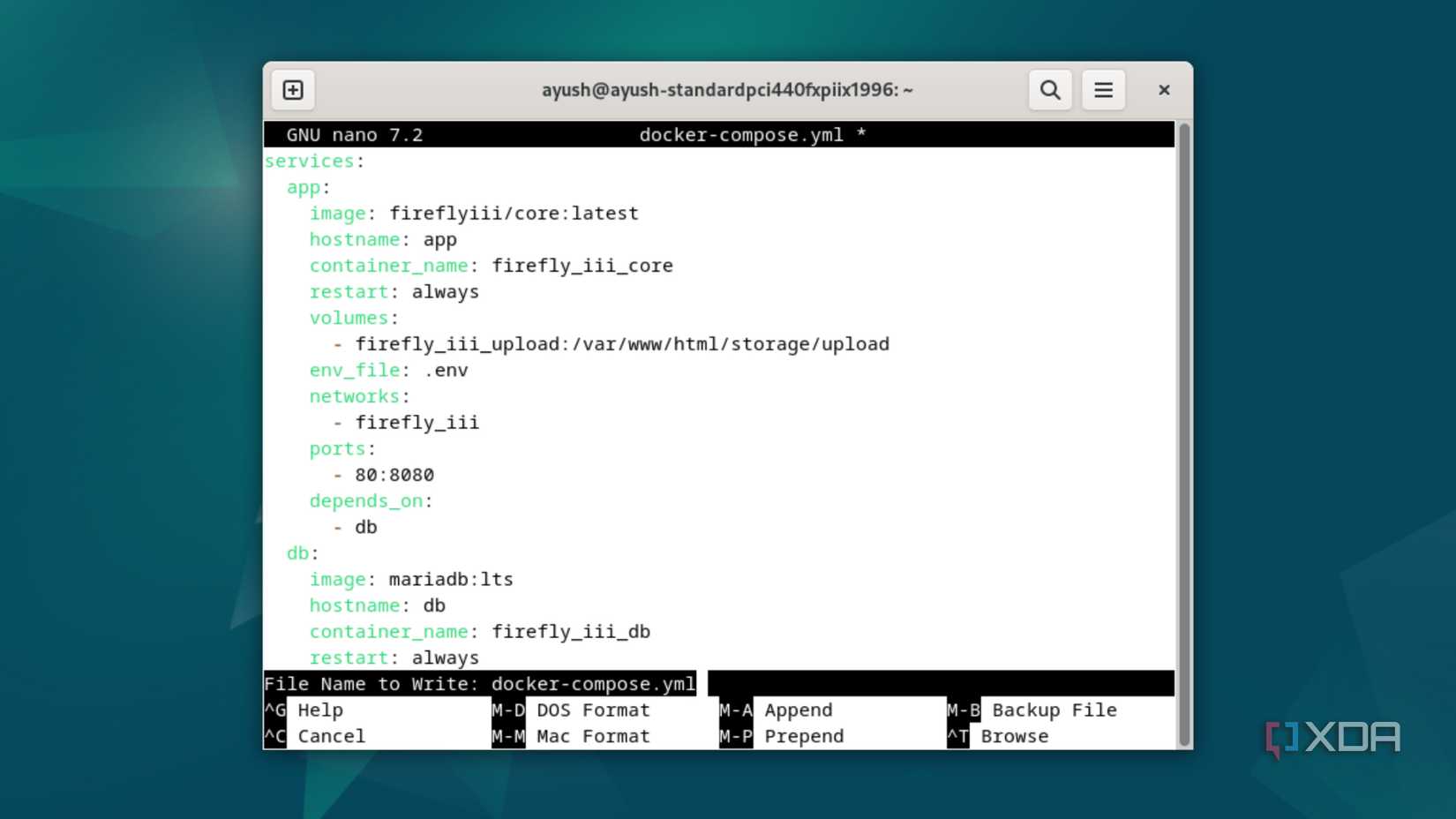Click the 'networks:' key line
1456x819 pixels.
(x=359, y=396)
